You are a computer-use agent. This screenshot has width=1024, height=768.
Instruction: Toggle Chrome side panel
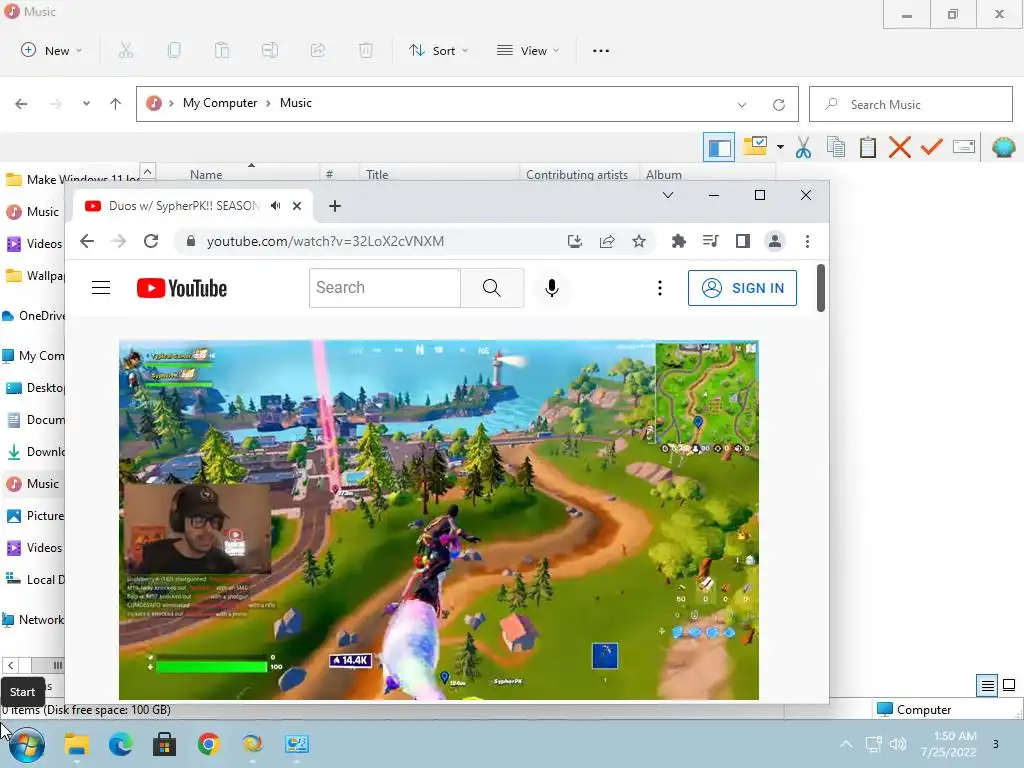coord(743,241)
